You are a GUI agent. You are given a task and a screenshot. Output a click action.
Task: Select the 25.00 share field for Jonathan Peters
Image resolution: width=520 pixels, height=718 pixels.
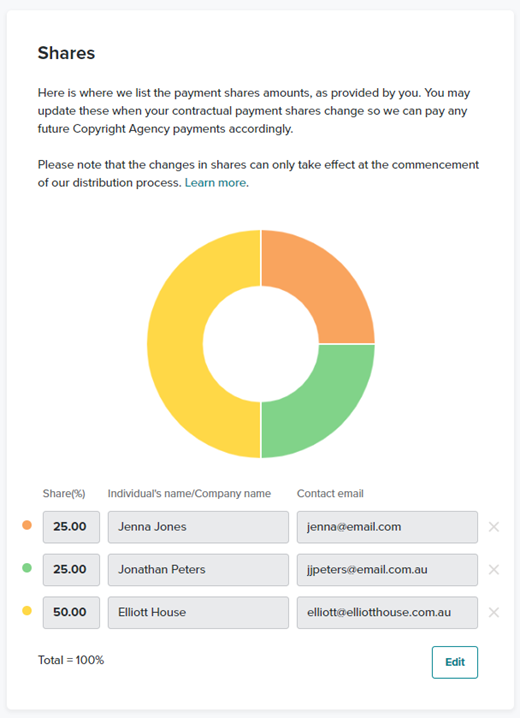(x=71, y=570)
